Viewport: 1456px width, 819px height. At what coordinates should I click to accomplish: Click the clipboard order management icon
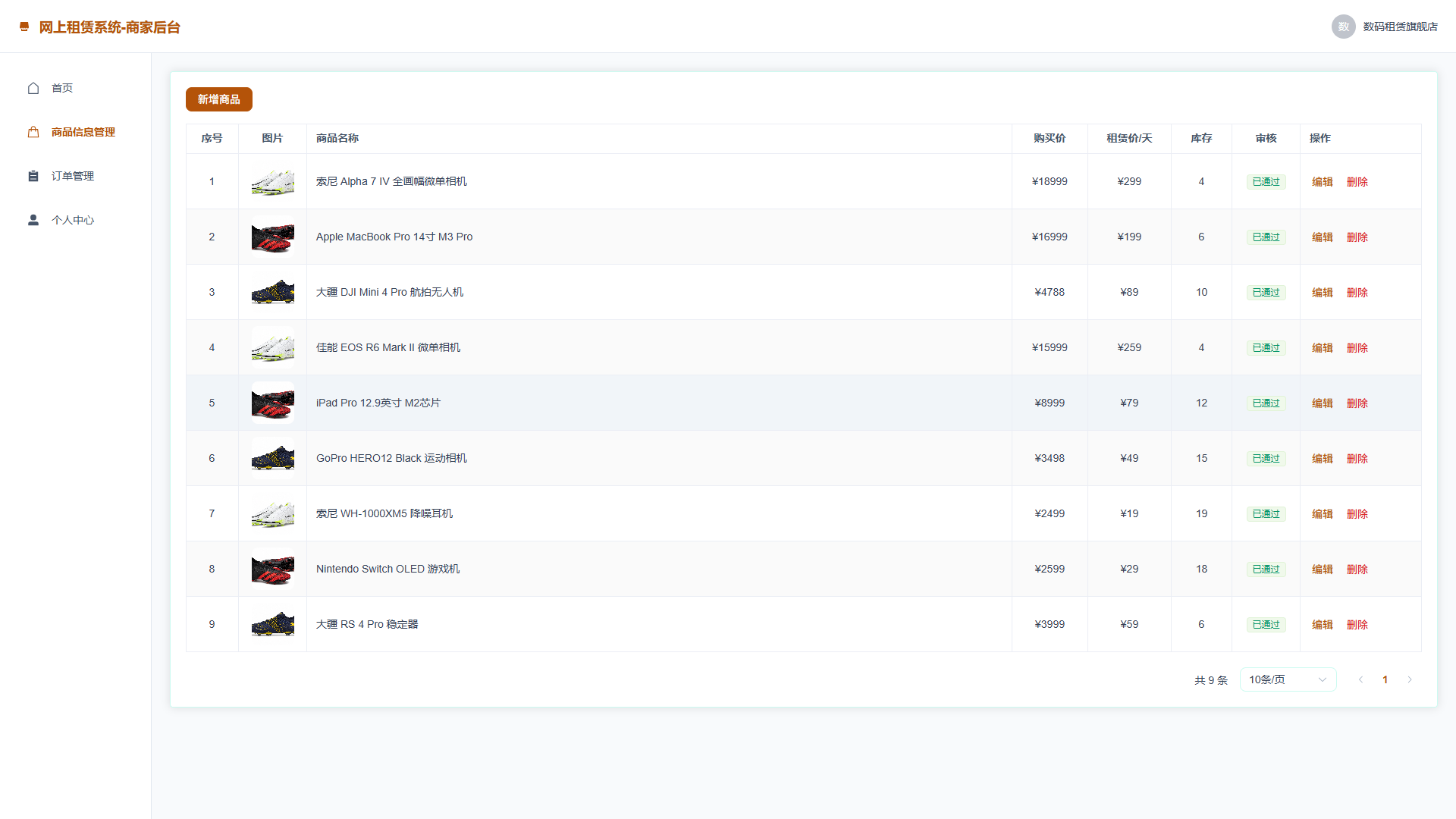coord(33,176)
